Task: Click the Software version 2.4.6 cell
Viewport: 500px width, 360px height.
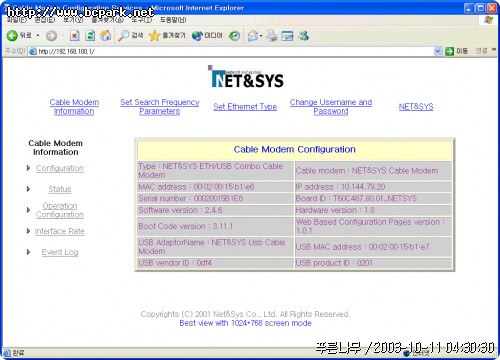Action: pos(215,210)
